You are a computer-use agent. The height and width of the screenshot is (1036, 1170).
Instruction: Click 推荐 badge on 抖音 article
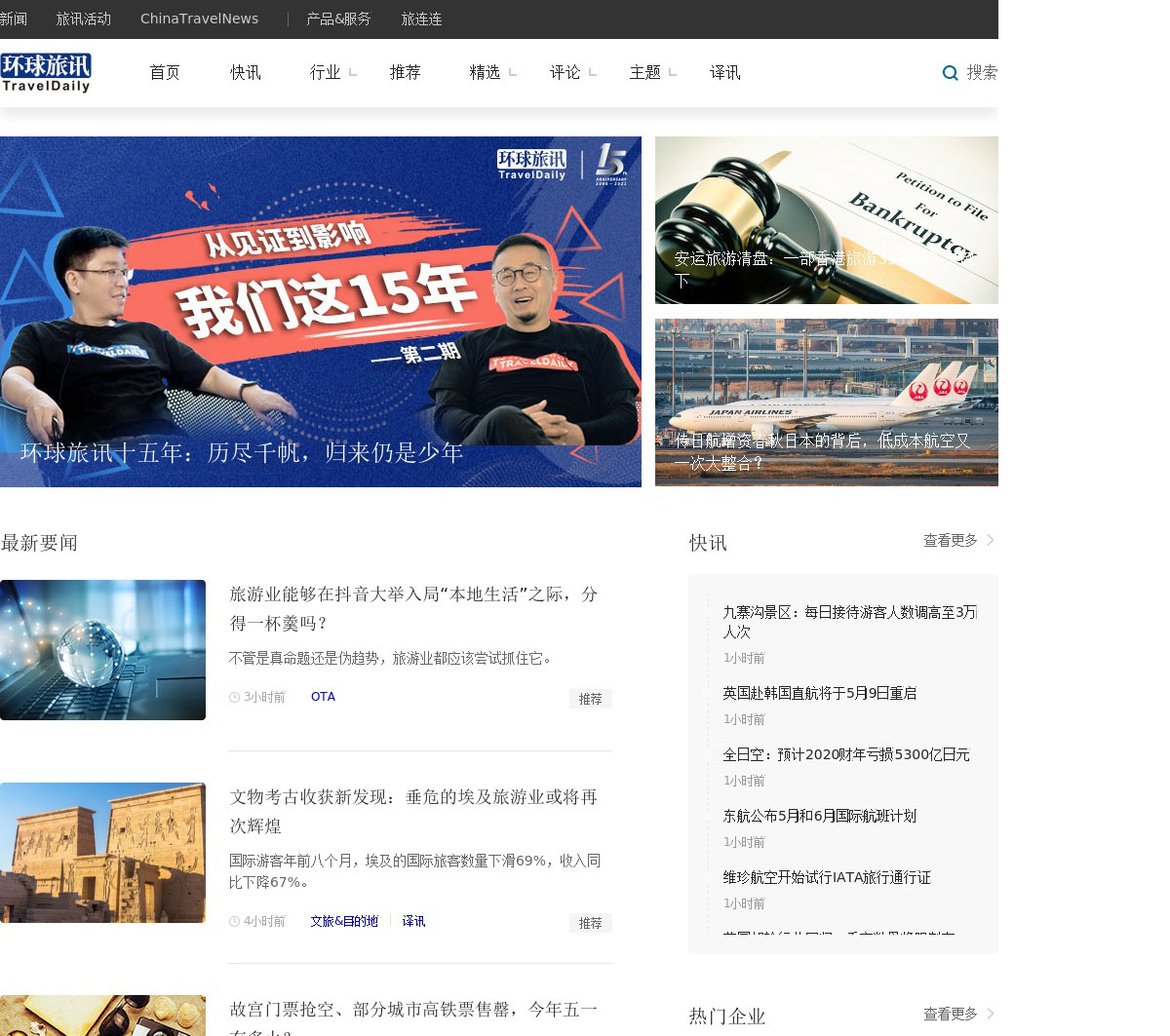click(590, 699)
